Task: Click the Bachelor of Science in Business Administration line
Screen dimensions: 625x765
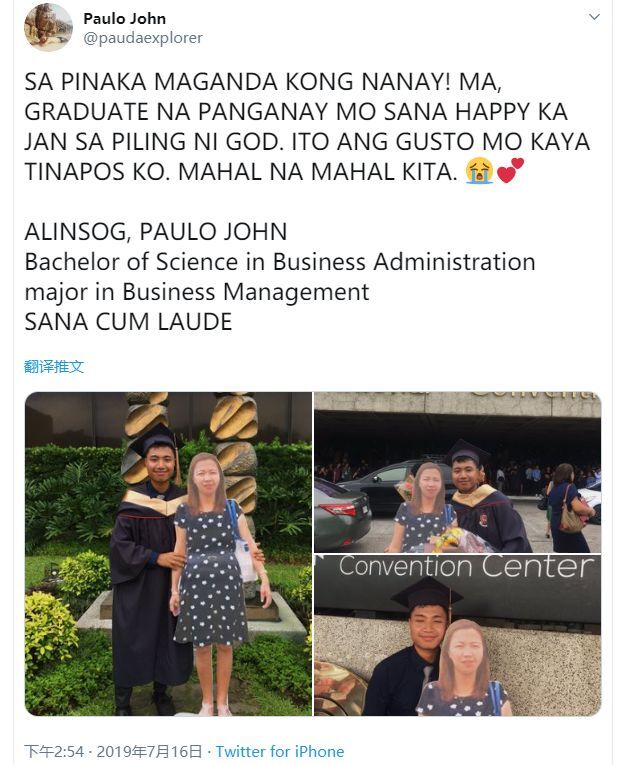Action: click(x=280, y=262)
